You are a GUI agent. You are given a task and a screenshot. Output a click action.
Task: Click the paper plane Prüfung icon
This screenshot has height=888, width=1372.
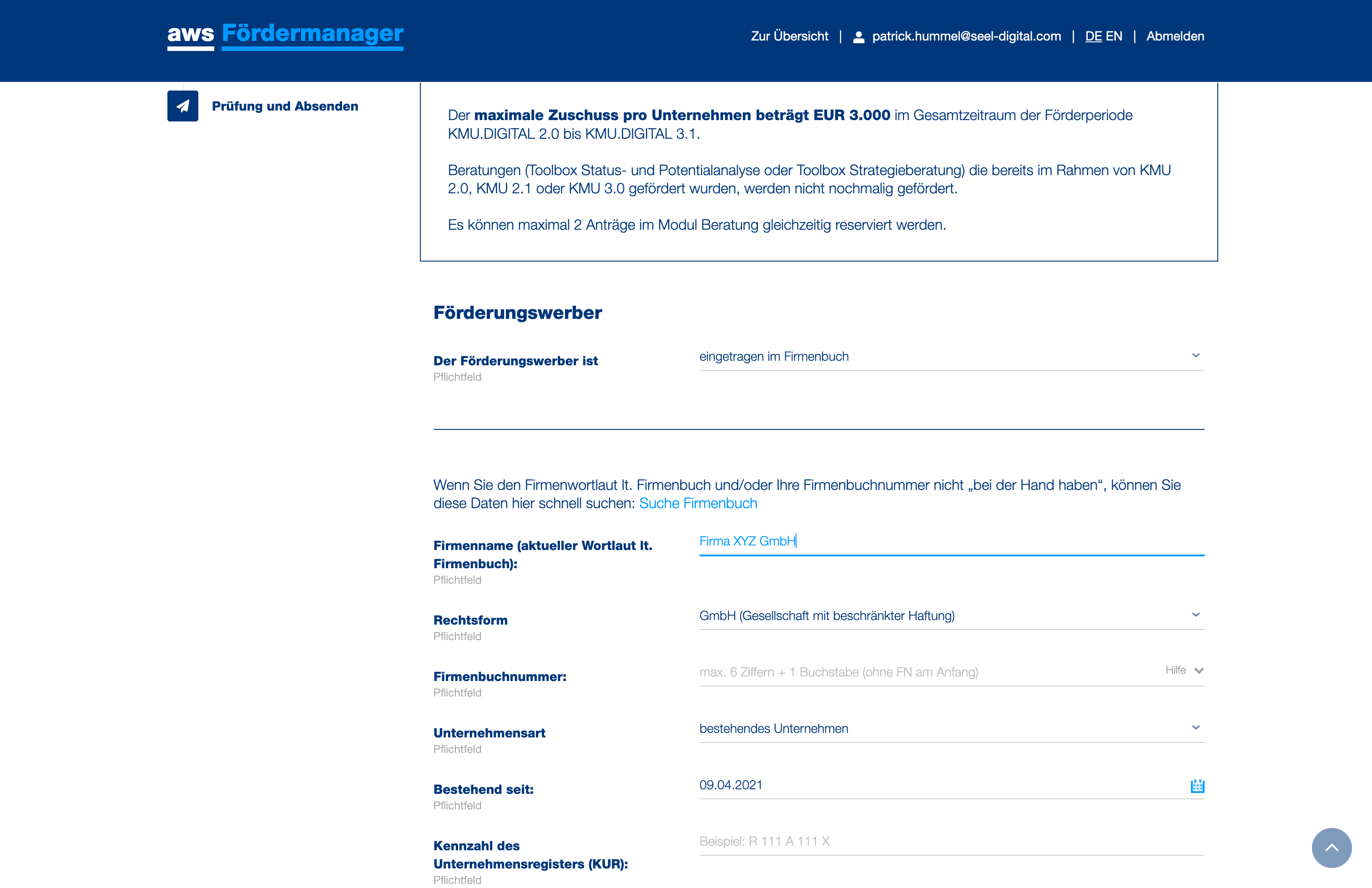pos(183,106)
